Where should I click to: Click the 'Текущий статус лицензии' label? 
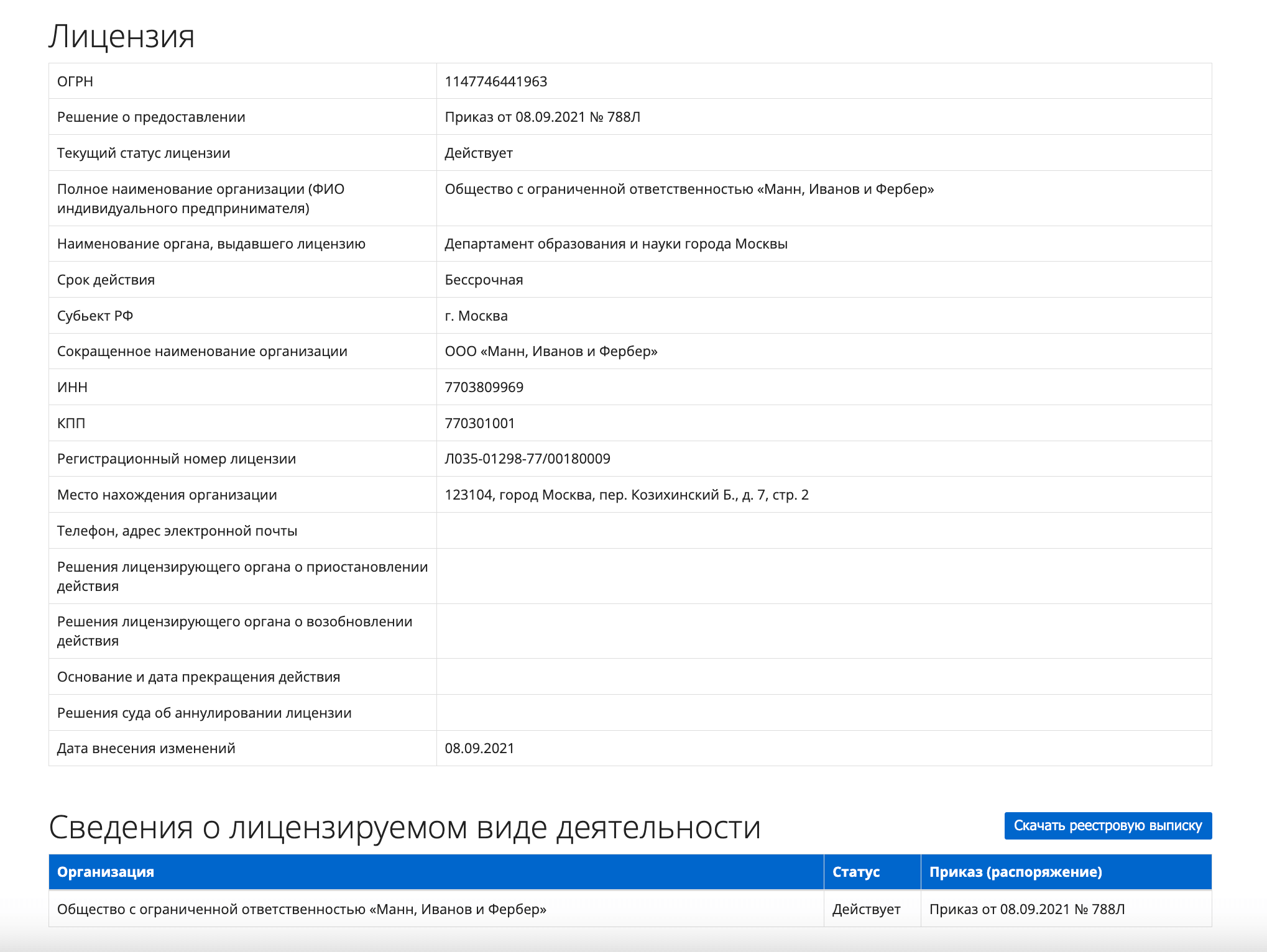tap(144, 153)
